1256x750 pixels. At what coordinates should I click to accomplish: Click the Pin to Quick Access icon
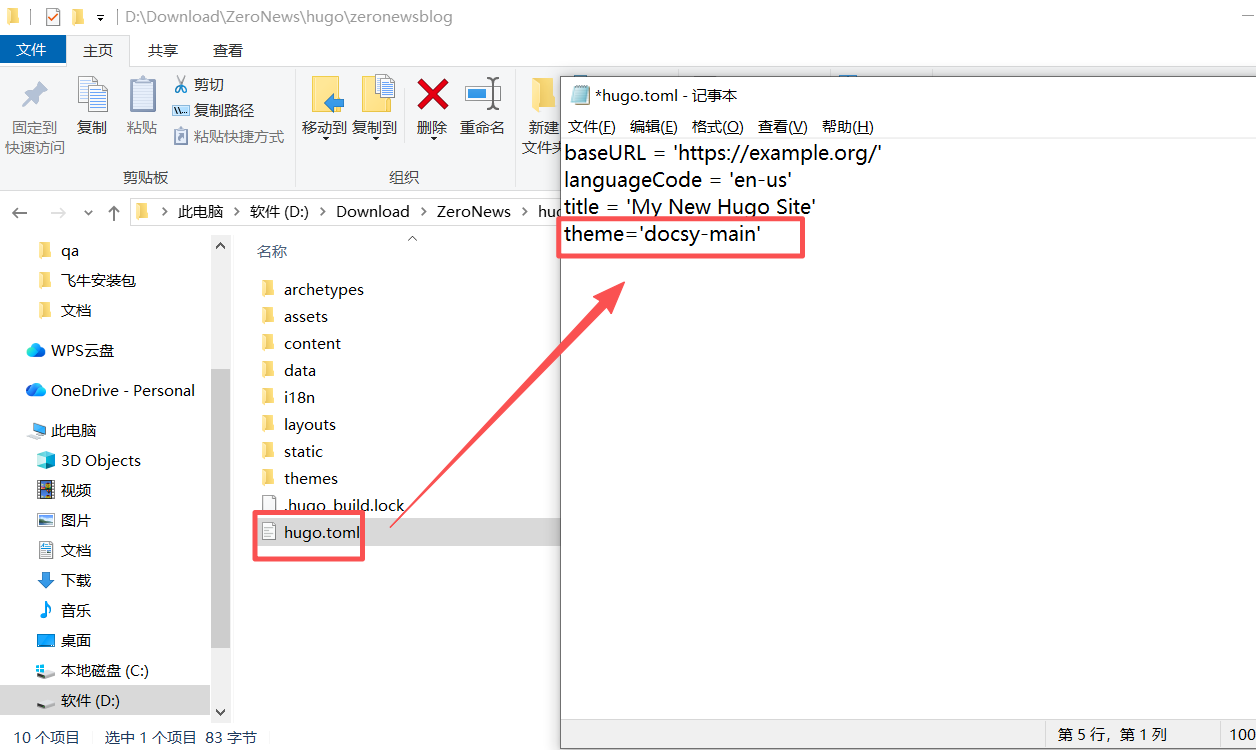click(35, 96)
